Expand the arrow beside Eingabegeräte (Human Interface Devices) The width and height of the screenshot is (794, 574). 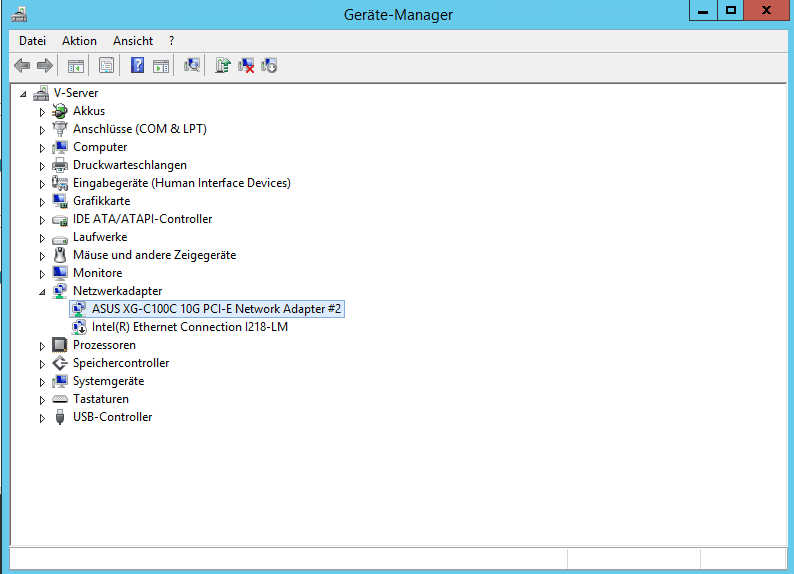pos(42,184)
